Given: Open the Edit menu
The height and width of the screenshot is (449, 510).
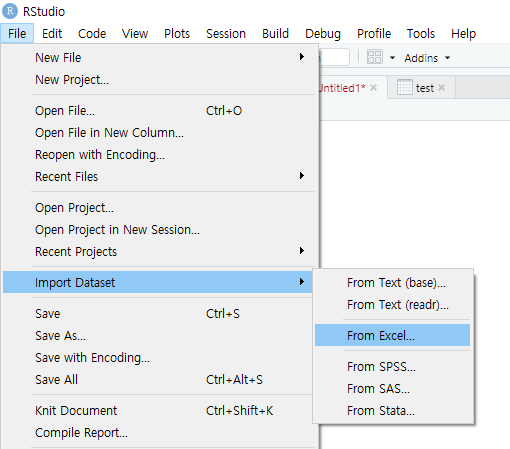Looking at the screenshot, I should coord(52,33).
